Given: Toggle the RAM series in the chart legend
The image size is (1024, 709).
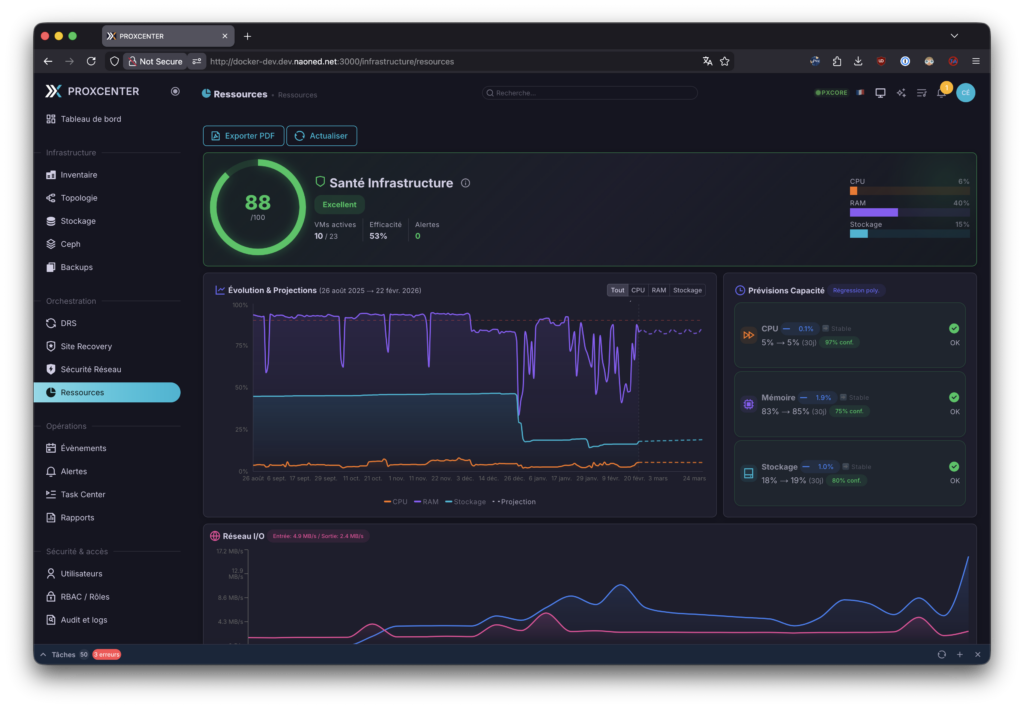Looking at the screenshot, I should [x=426, y=502].
